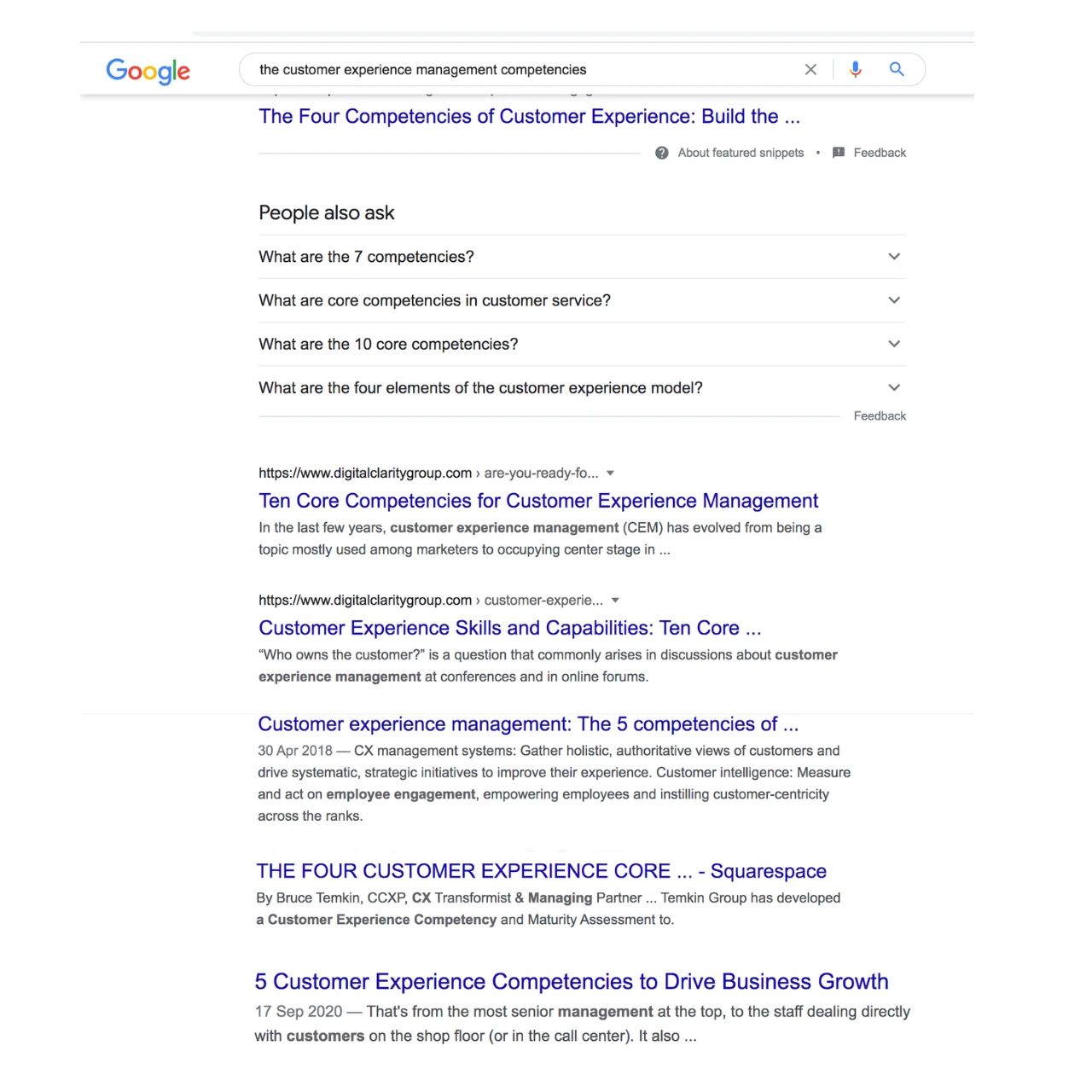Click the About featured snippets question icon
The height and width of the screenshot is (1092, 1092).
coord(662,153)
